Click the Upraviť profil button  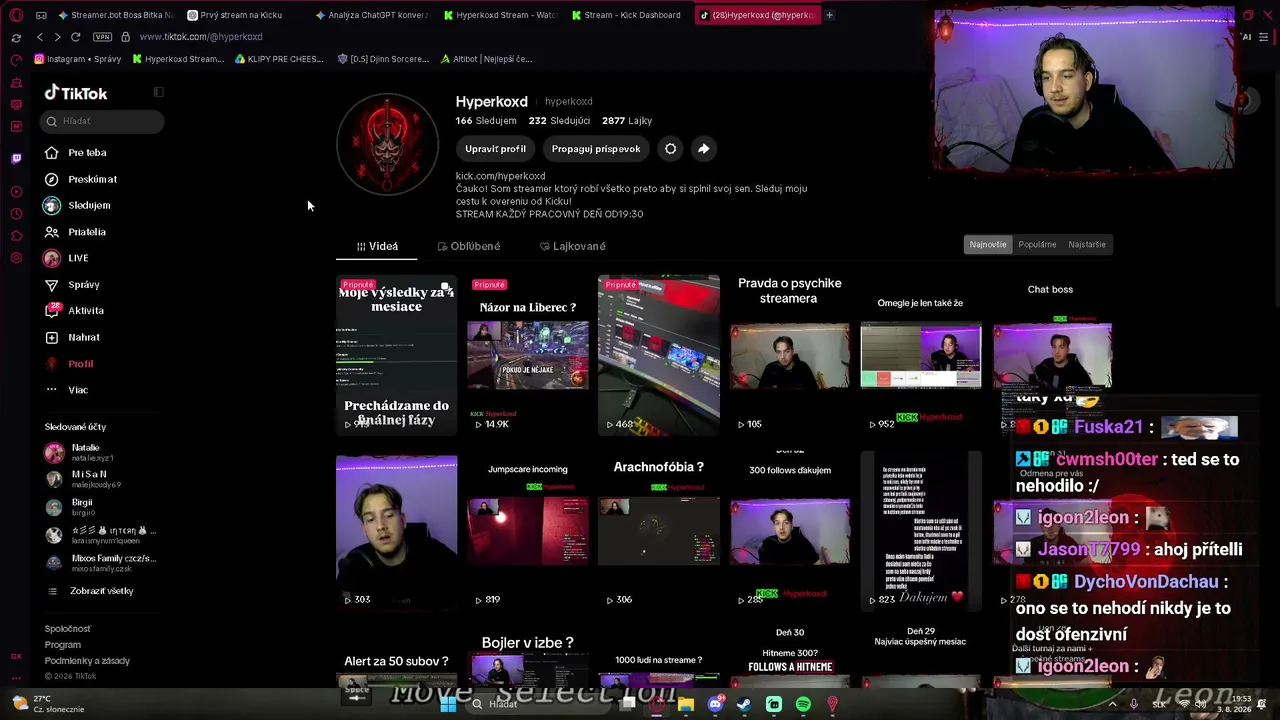pyautogui.click(x=495, y=149)
